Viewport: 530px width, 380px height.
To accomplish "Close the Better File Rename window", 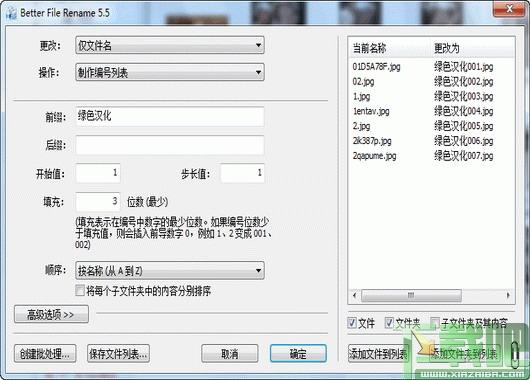I will pos(509,9).
